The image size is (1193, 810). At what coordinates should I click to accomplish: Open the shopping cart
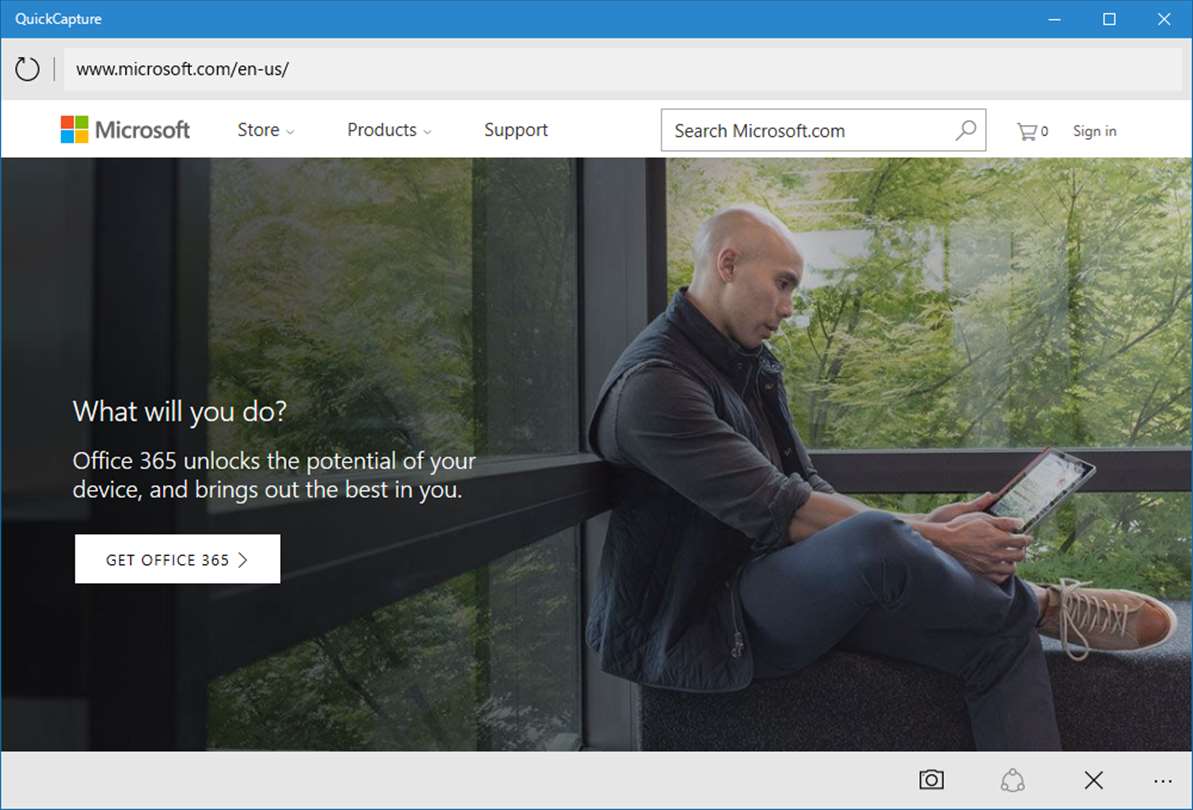[1032, 132]
